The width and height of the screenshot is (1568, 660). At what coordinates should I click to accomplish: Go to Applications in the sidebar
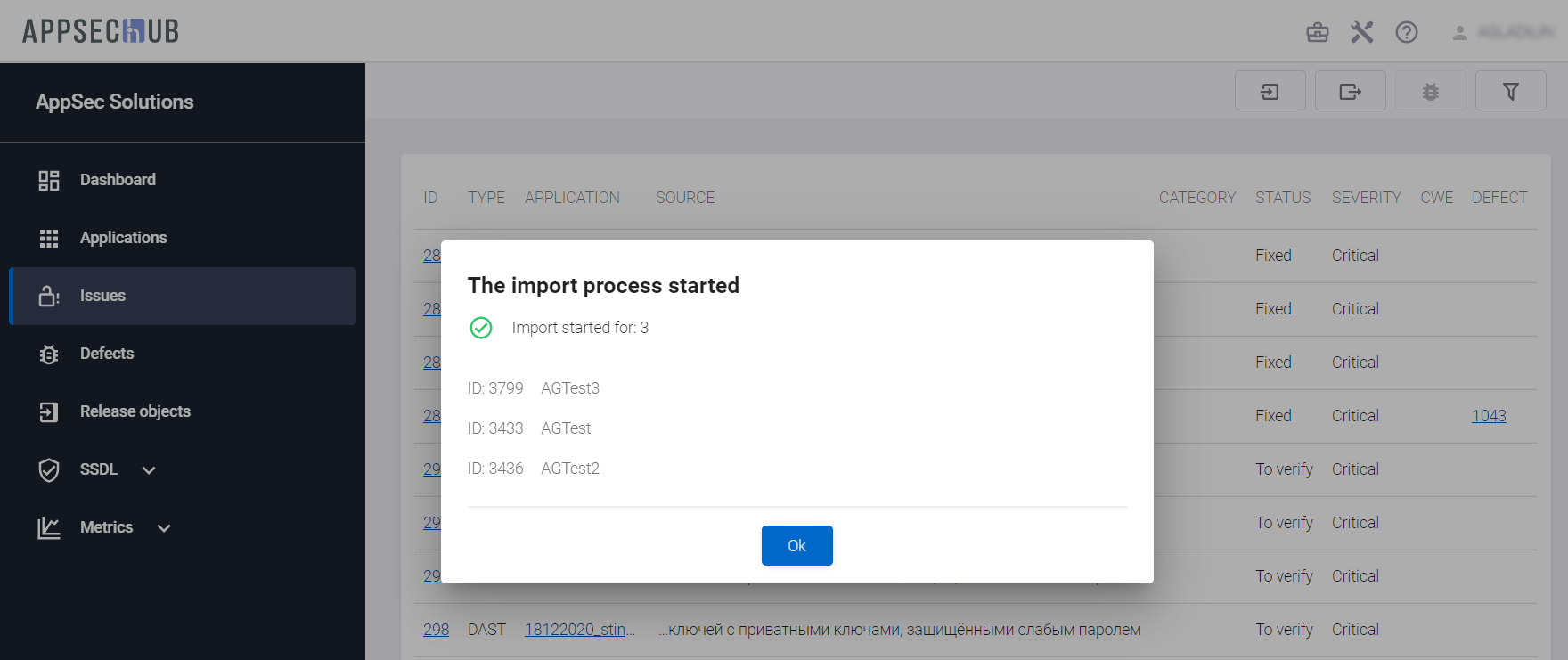(123, 238)
